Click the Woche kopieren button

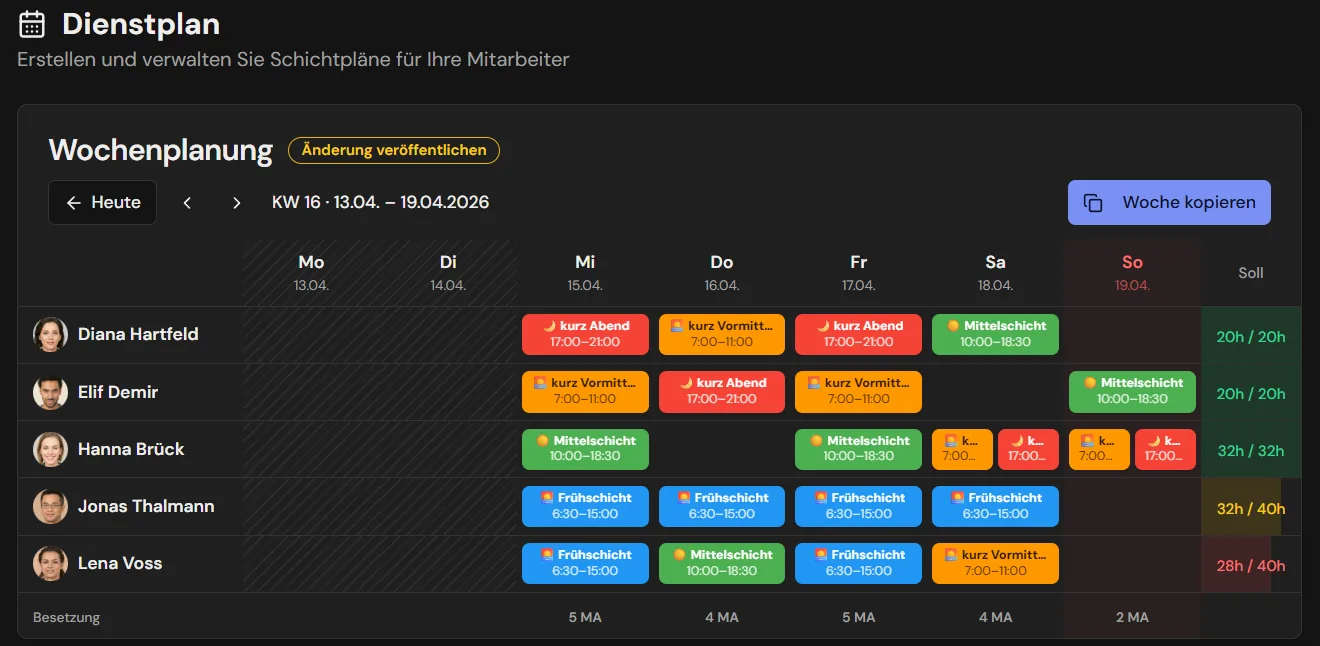click(x=1169, y=203)
